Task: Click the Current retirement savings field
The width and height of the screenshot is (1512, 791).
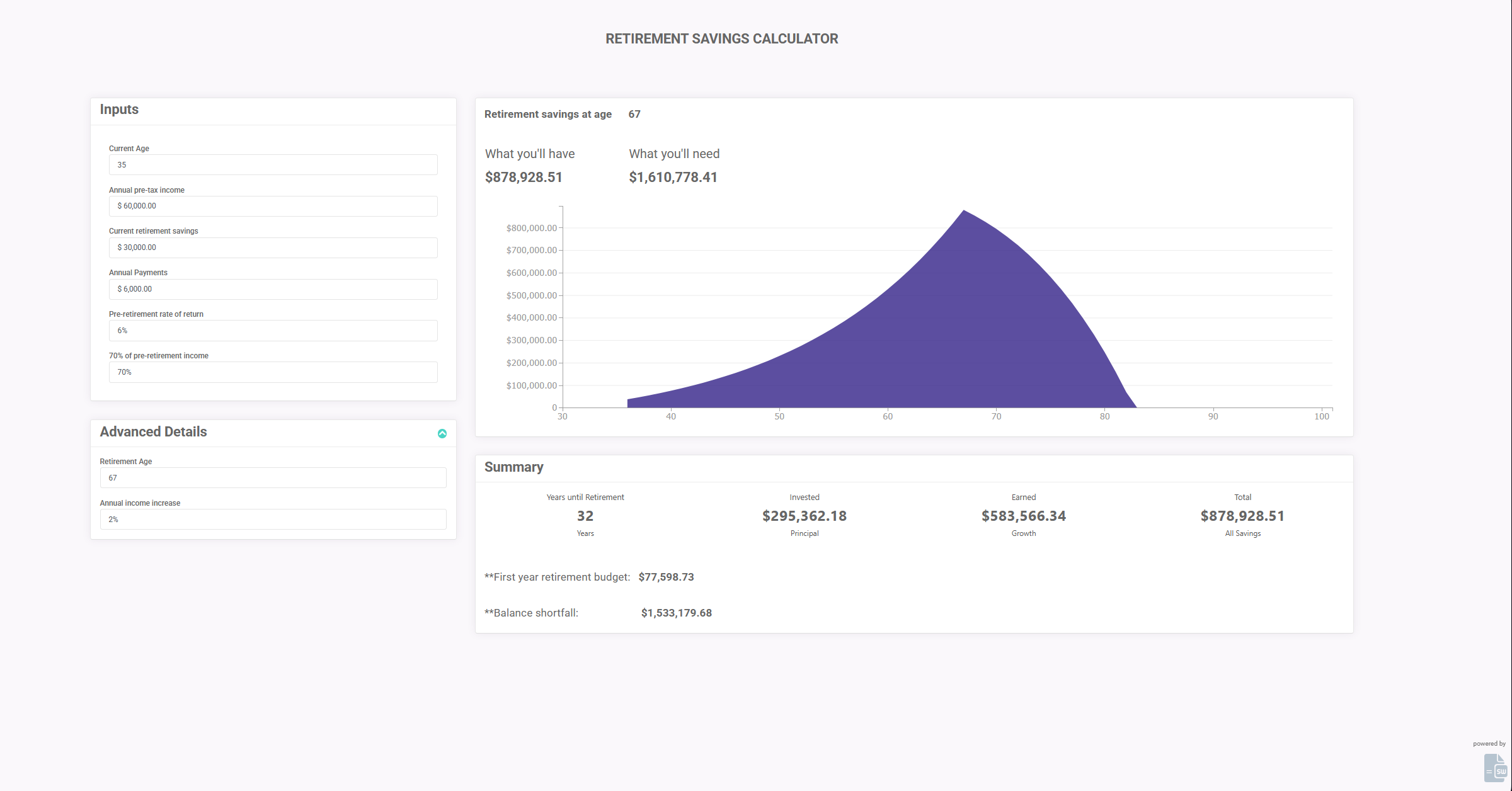Action: coord(273,248)
